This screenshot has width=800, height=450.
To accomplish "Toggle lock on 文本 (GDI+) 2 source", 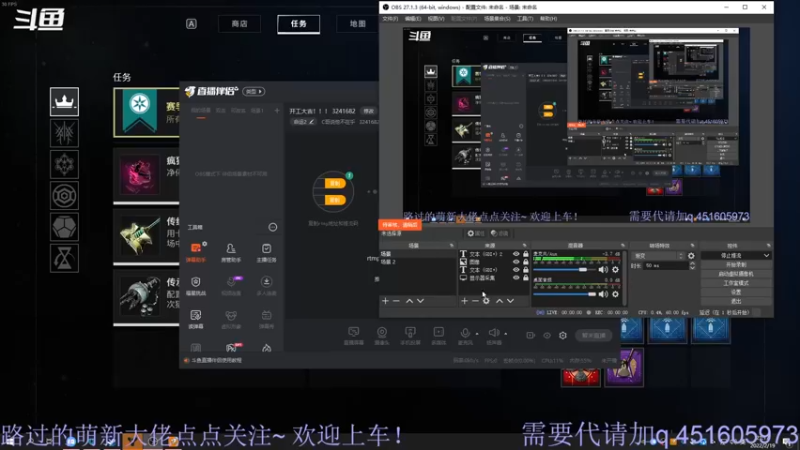I will click(x=526, y=254).
